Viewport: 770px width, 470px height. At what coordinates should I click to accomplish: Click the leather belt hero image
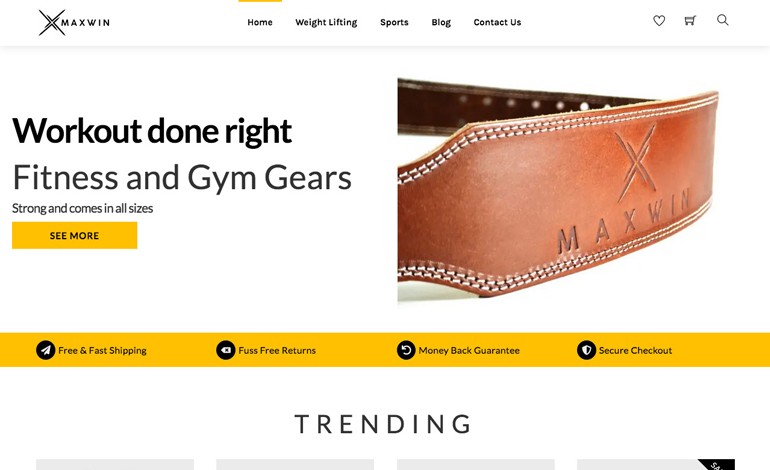pyautogui.click(x=558, y=192)
